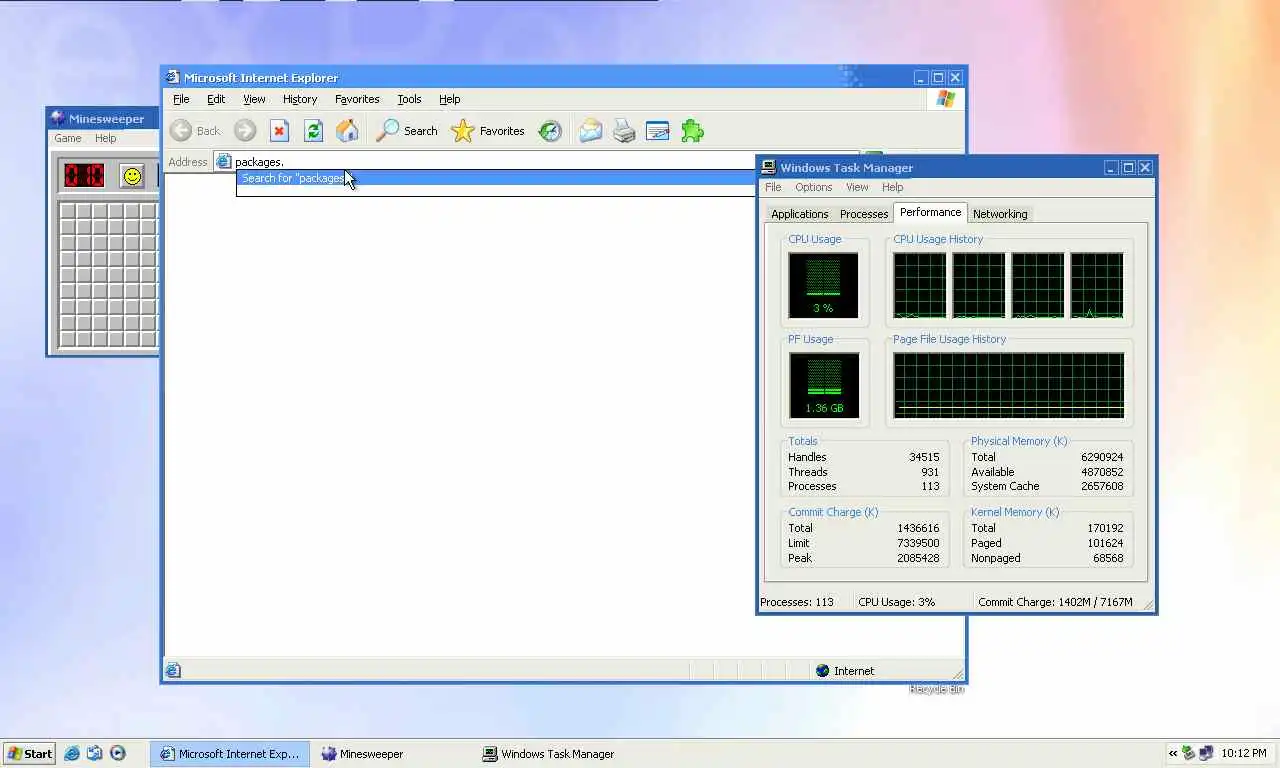Click the page icon in the Address bar
Image resolution: width=1280 pixels, height=768 pixels.
(224, 161)
